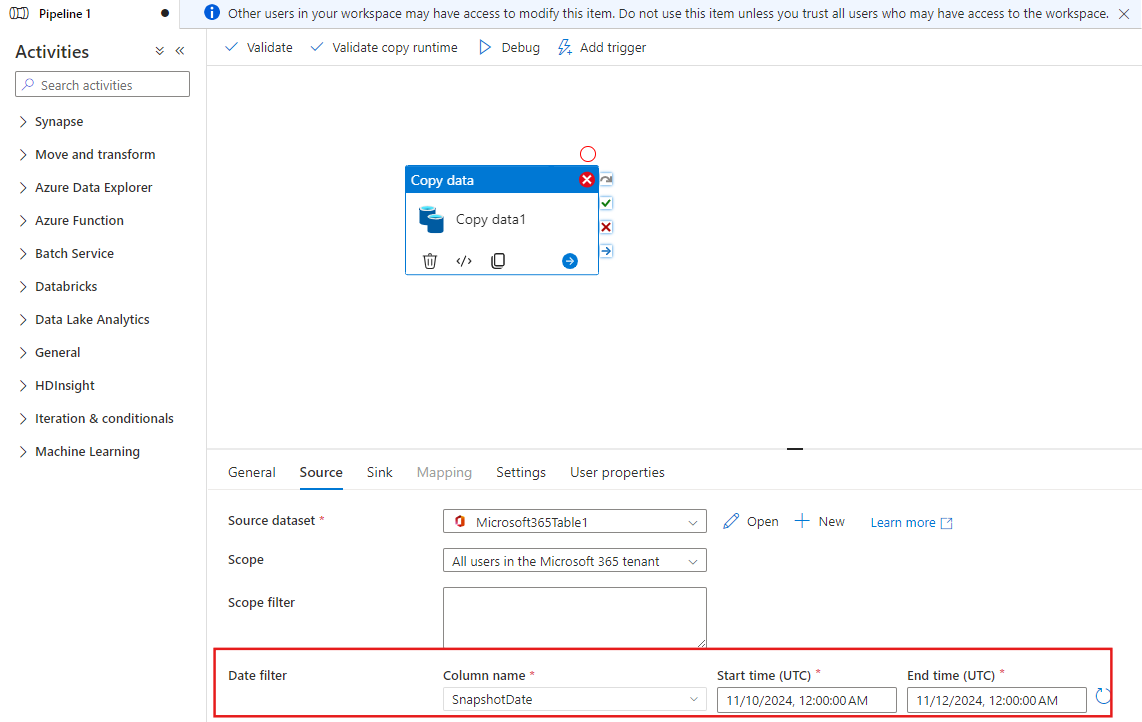Expand the HDInsight group
The height and width of the screenshot is (722, 1142).
(x=56, y=385)
